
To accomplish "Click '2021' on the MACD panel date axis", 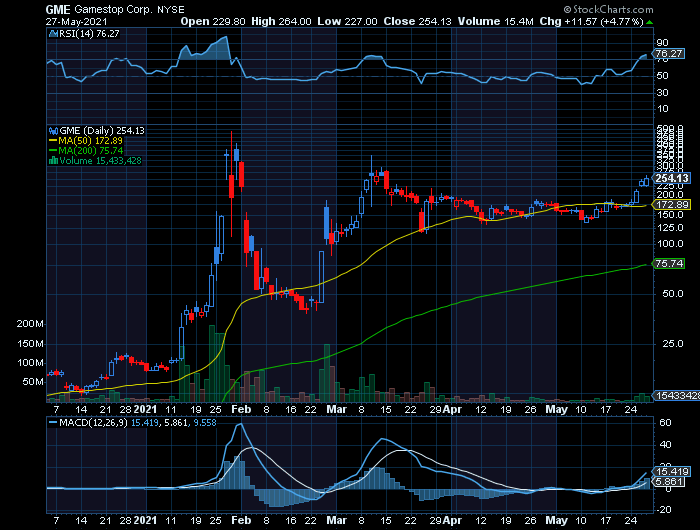I will tap(146, 520).
